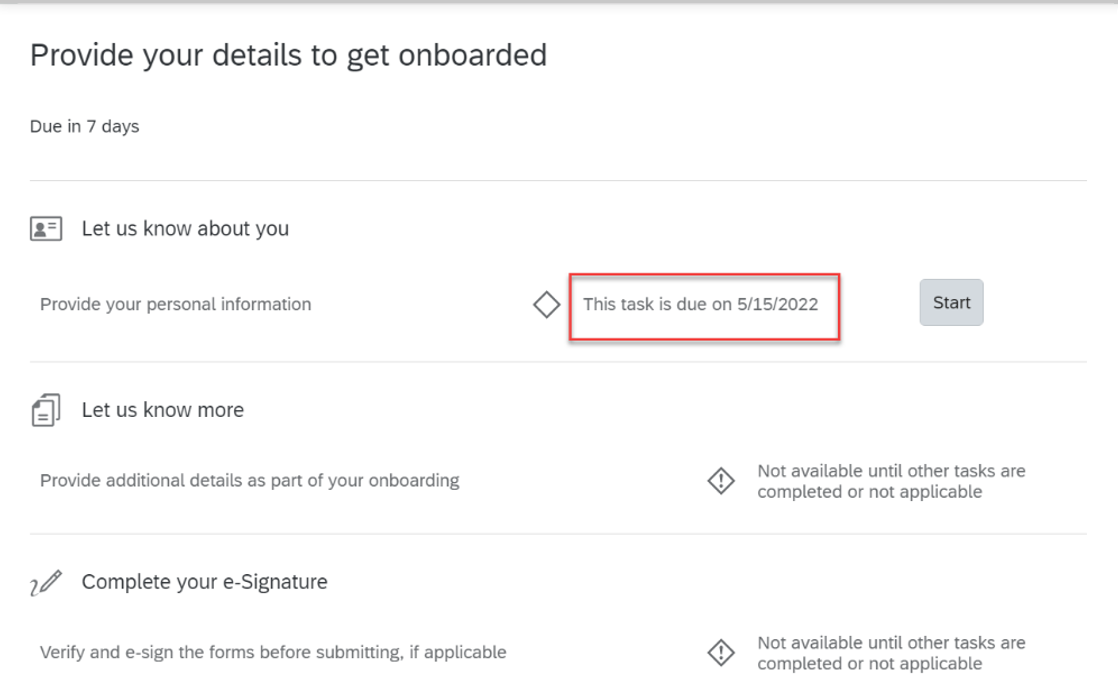Click 'Provide additional details as part of your onboarding'
Image resolution: width=1118 pixels, height=674 pixels.
coord(250,481)
